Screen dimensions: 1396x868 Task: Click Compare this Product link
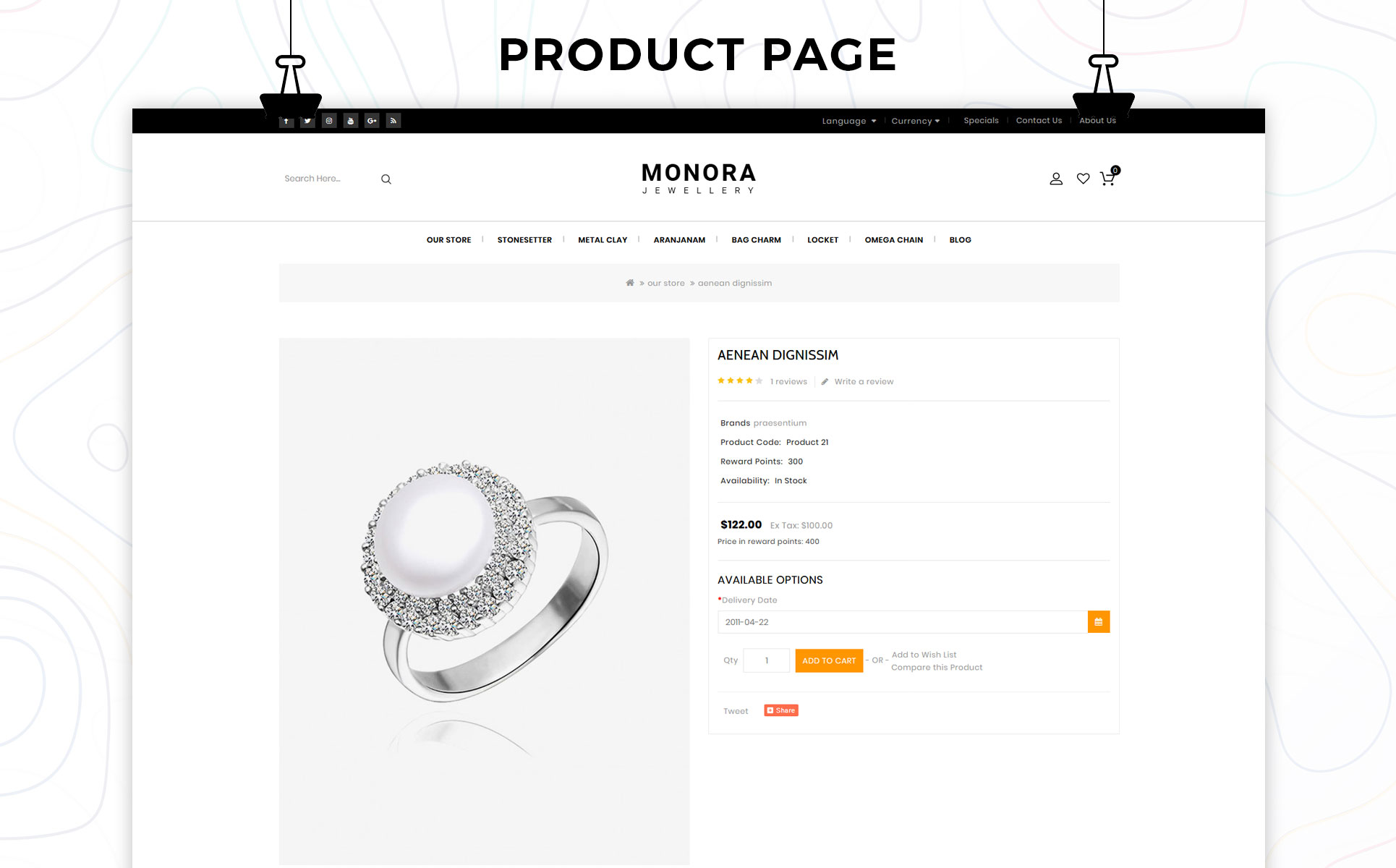[x=937, y=668]
